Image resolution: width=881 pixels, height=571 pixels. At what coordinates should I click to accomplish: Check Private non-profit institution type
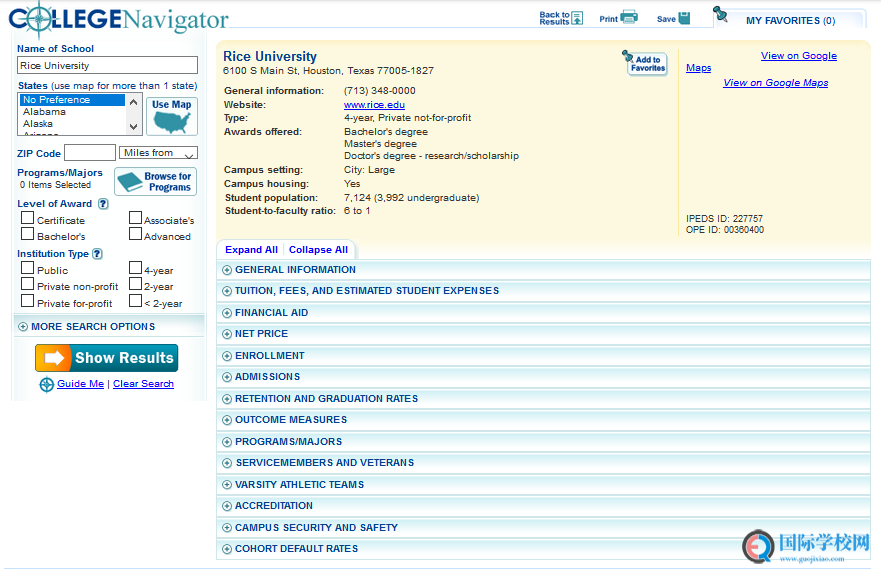pos(28,283)
